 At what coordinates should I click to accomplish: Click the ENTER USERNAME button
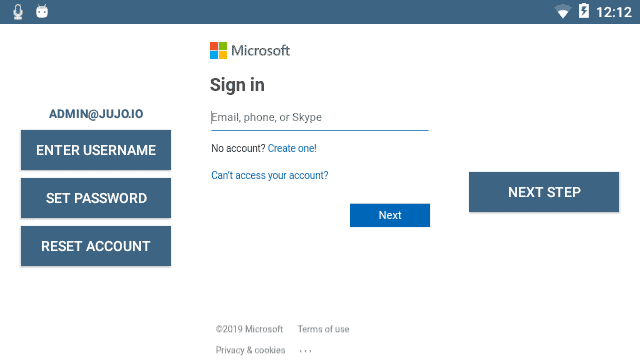coord(96,150)
